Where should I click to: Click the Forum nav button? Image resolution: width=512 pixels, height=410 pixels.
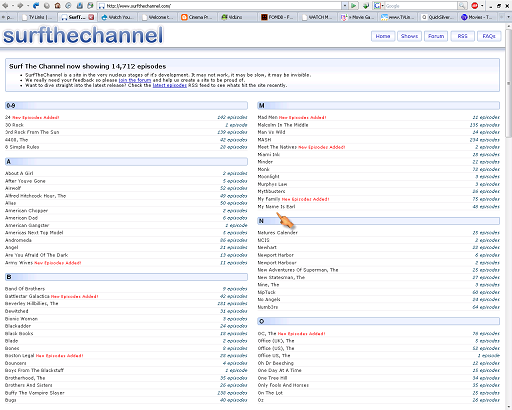click(436, 36)
